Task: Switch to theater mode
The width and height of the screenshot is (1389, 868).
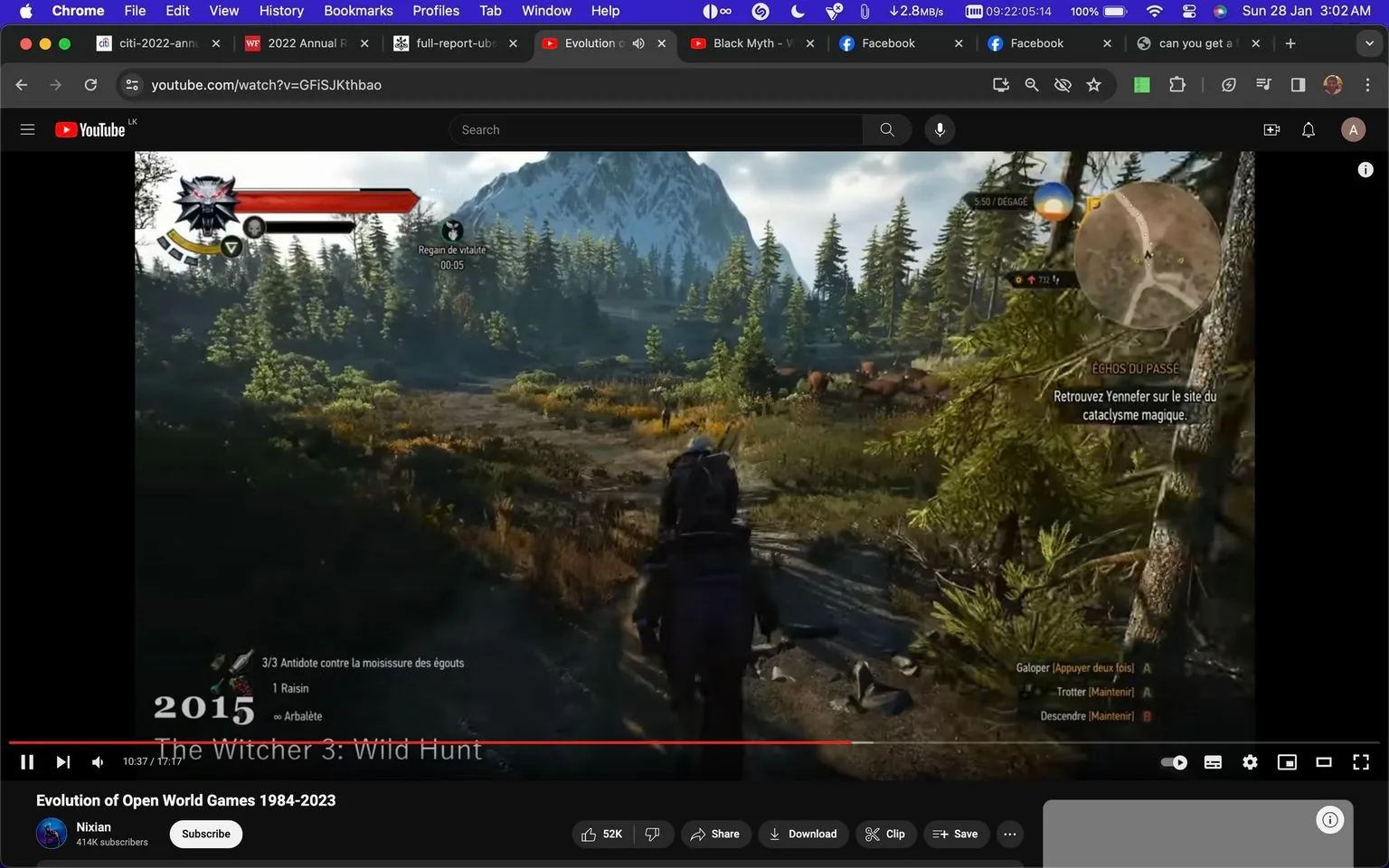Action: click(x=1323, y=761)
